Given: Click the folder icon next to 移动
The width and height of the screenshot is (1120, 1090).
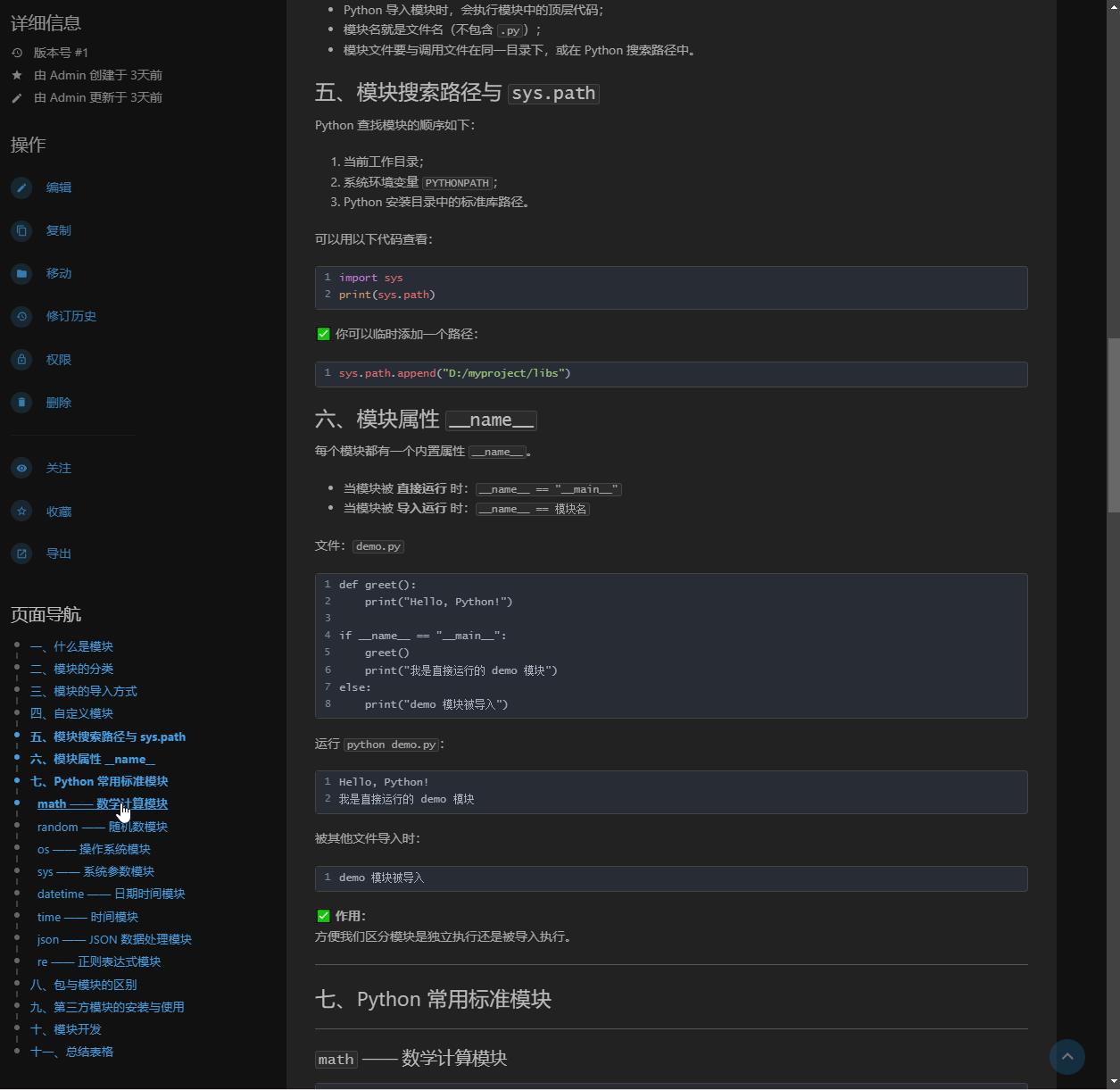Looking at the screenshot, I should pyautogui.click(x=21, y=273).
